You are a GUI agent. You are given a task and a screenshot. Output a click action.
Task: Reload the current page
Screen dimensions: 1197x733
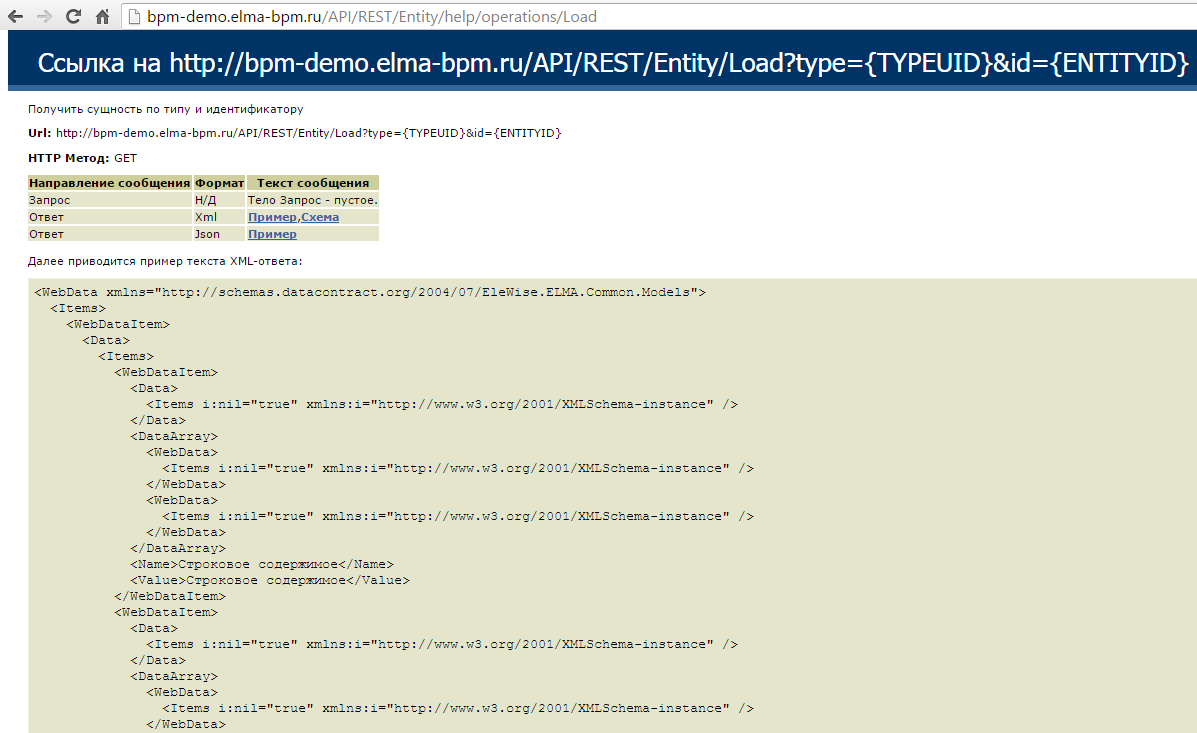coord(73,17)
